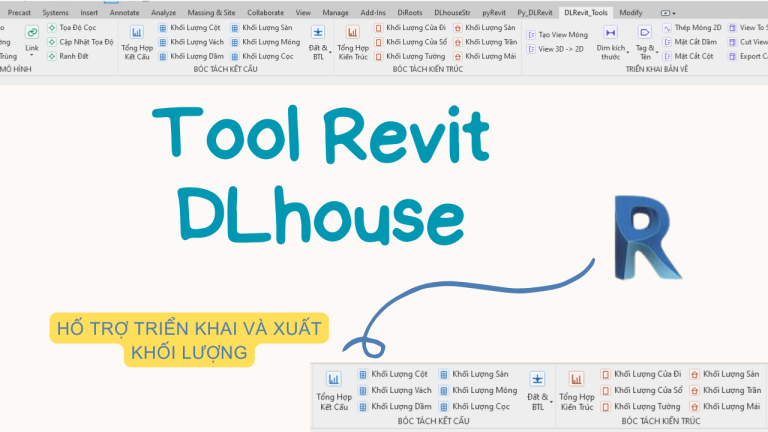Switch to the Collaborate tab
This screenshot has height=432, width=768.
[265, 13]
